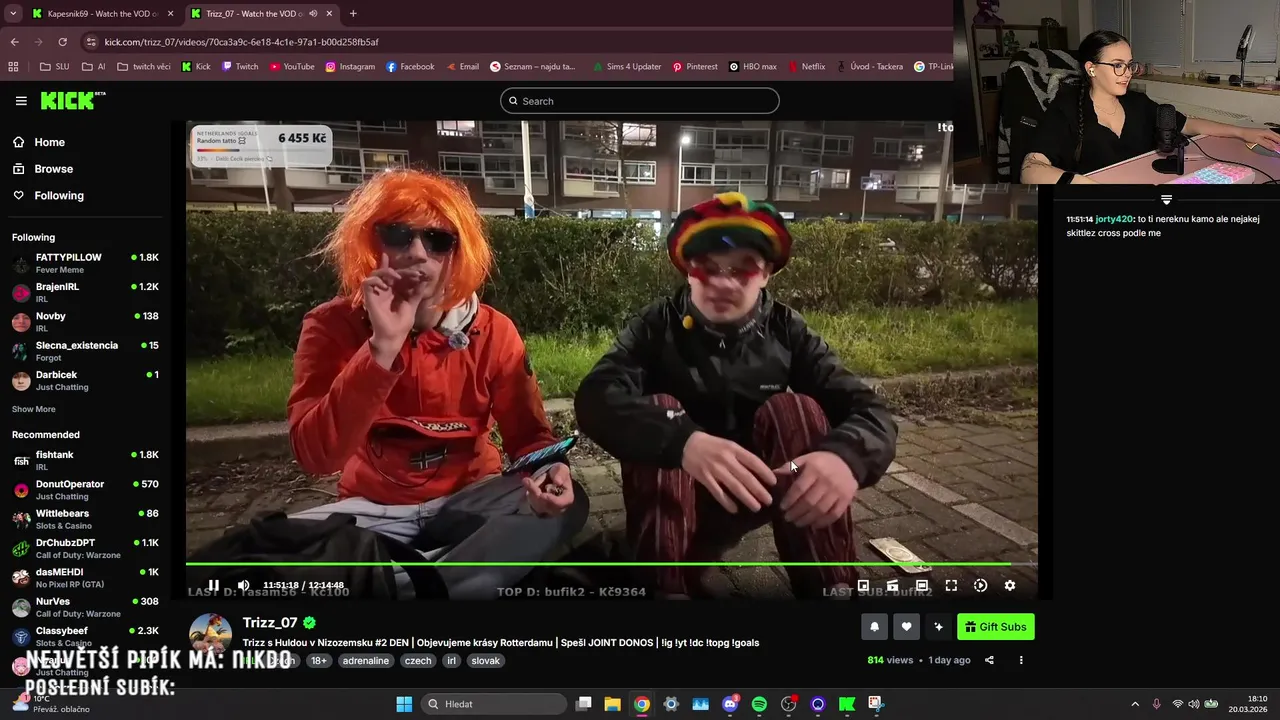Open the twitch věci bookmarks folder
The image size is (1280, 720).
pyautogui.click(x=144, y=67)
